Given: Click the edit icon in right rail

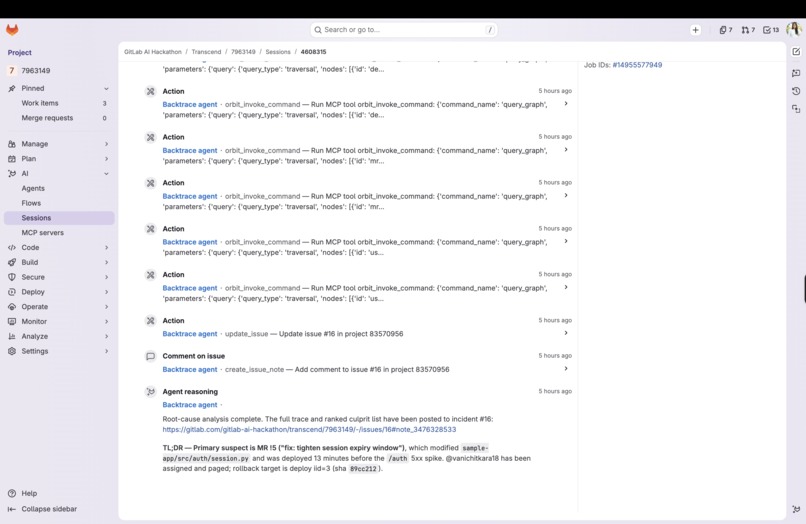Looking at the screenshot, I should (796, 51).
